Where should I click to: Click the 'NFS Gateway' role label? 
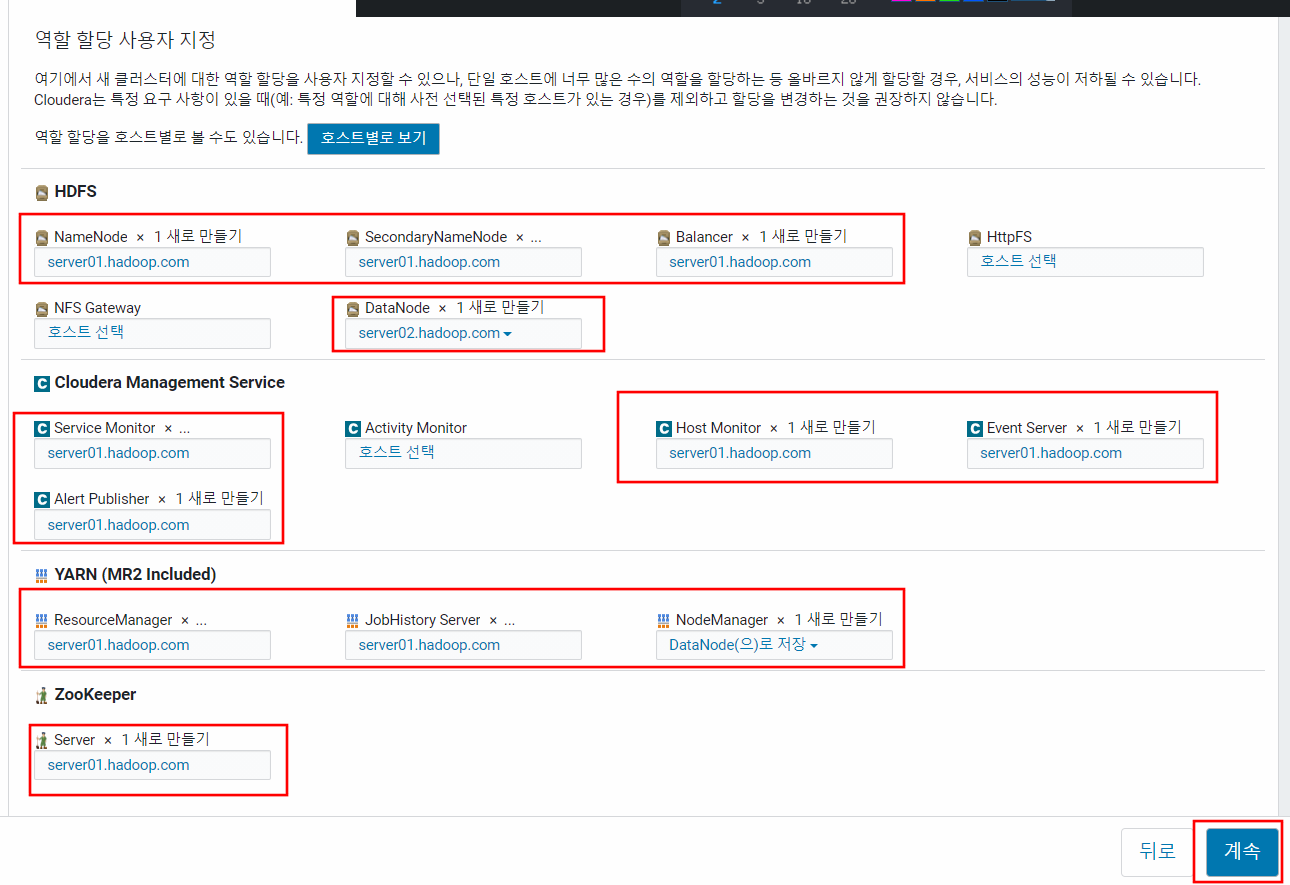(97, 309)
